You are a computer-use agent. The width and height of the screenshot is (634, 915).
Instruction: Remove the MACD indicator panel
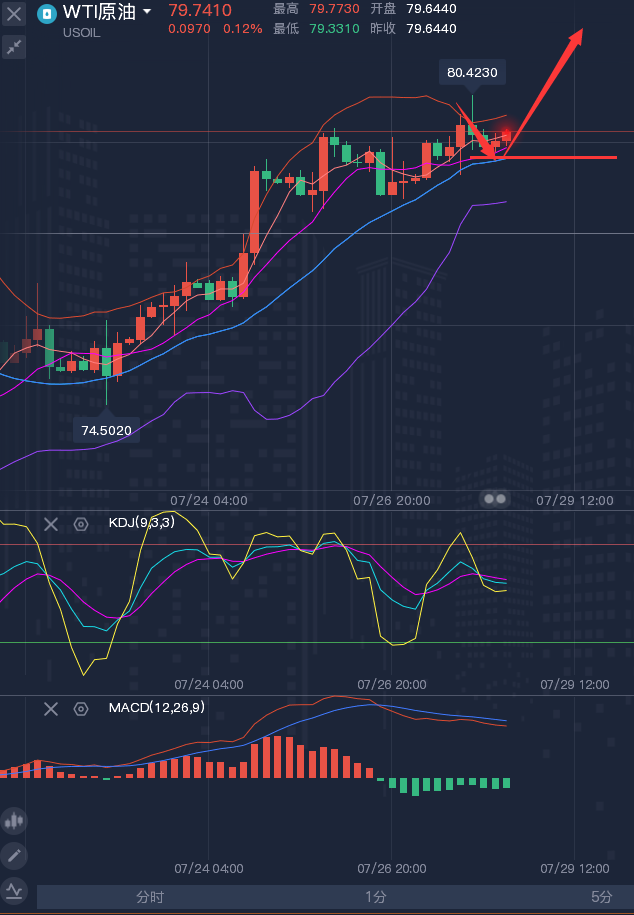point(51,709)
